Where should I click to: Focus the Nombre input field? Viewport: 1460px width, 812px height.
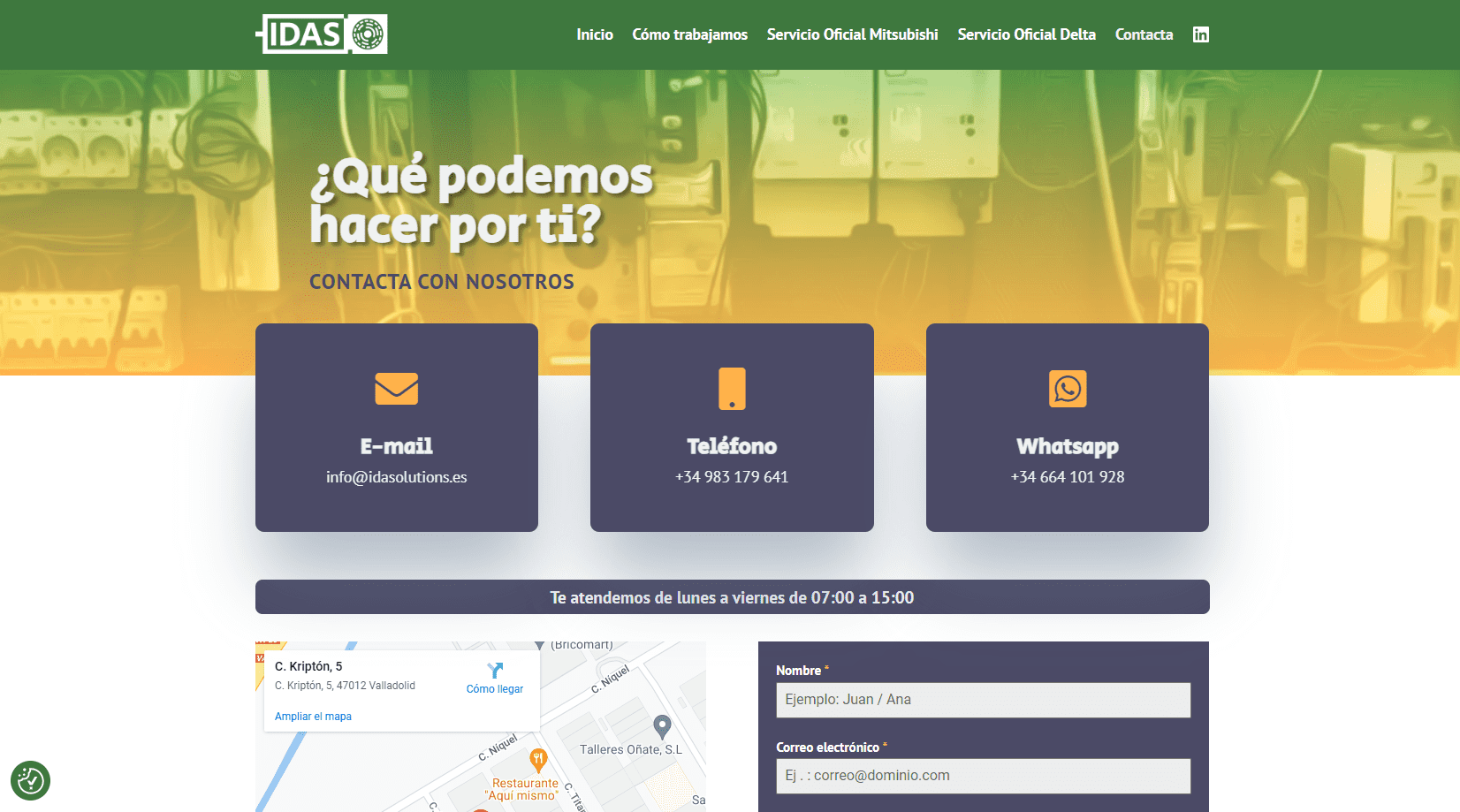tap(984, 700)
